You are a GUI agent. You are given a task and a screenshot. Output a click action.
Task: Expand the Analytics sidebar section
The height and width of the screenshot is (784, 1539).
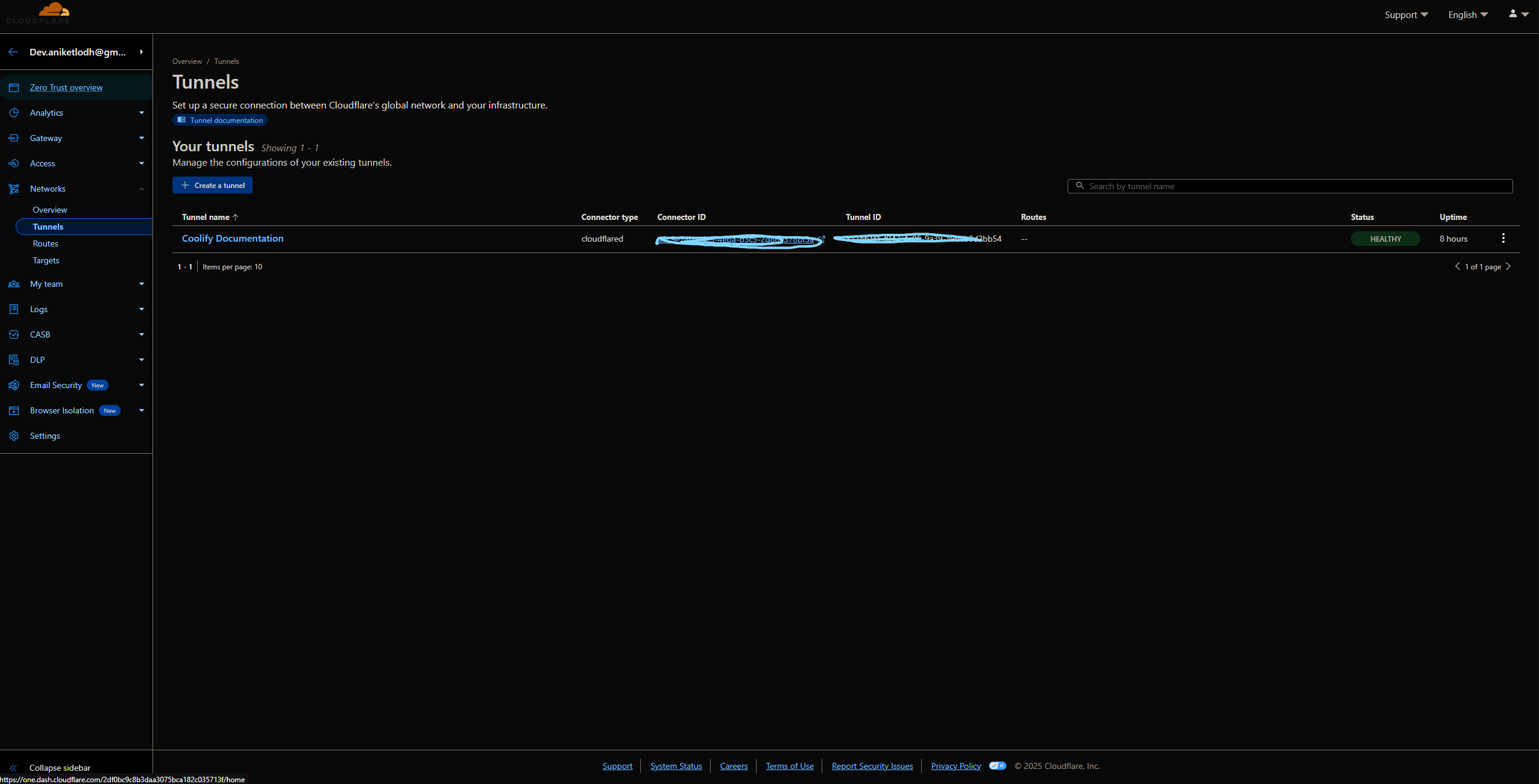pyautogui.click(x=142, y=113)
